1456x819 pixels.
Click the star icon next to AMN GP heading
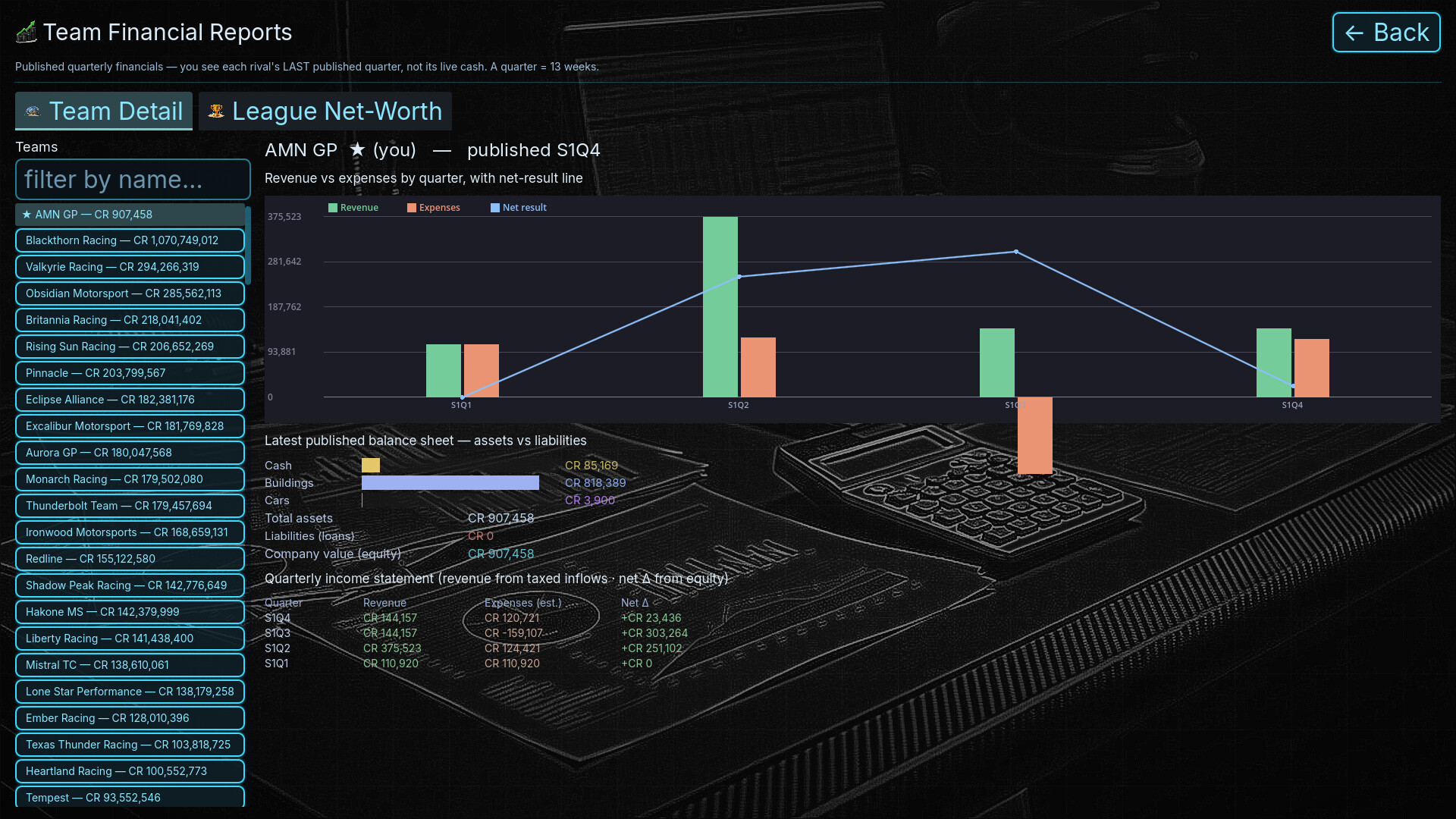pos(357,149)
